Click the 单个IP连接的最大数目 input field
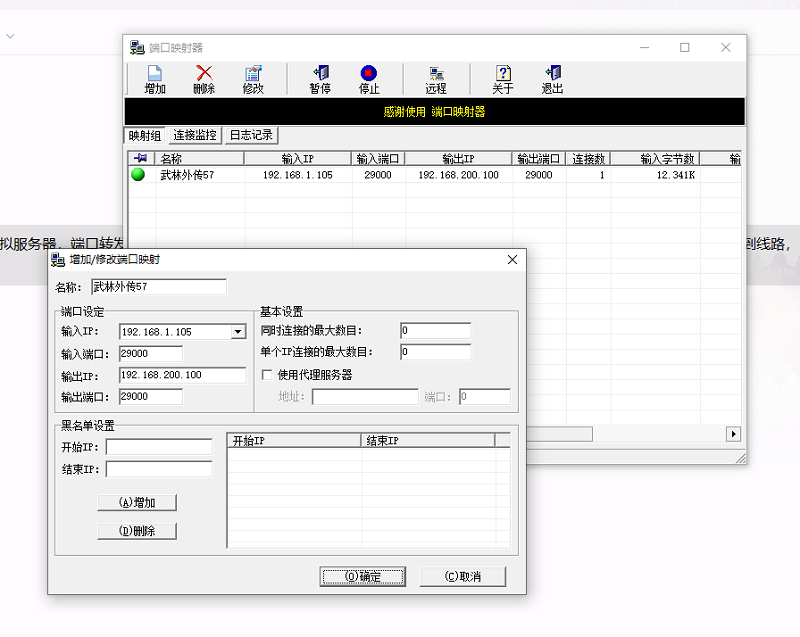 [x=435, y=352]
